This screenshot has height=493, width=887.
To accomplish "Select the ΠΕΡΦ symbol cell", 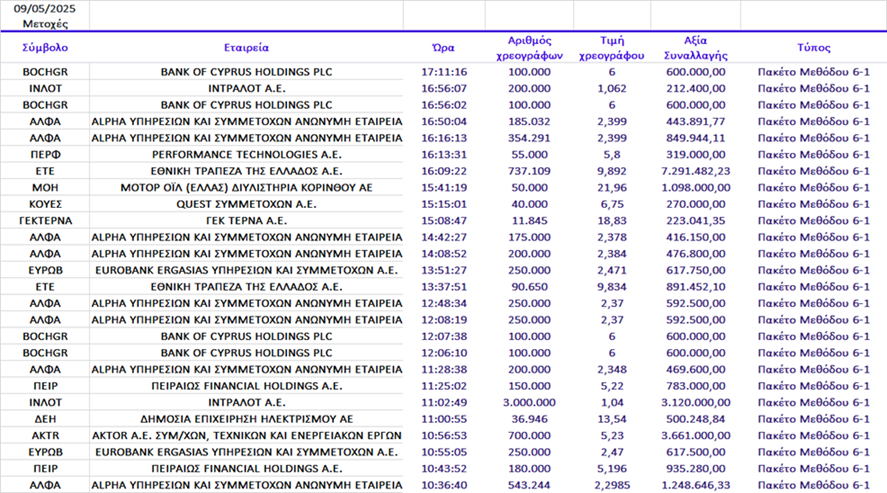I will pos(45,154).
